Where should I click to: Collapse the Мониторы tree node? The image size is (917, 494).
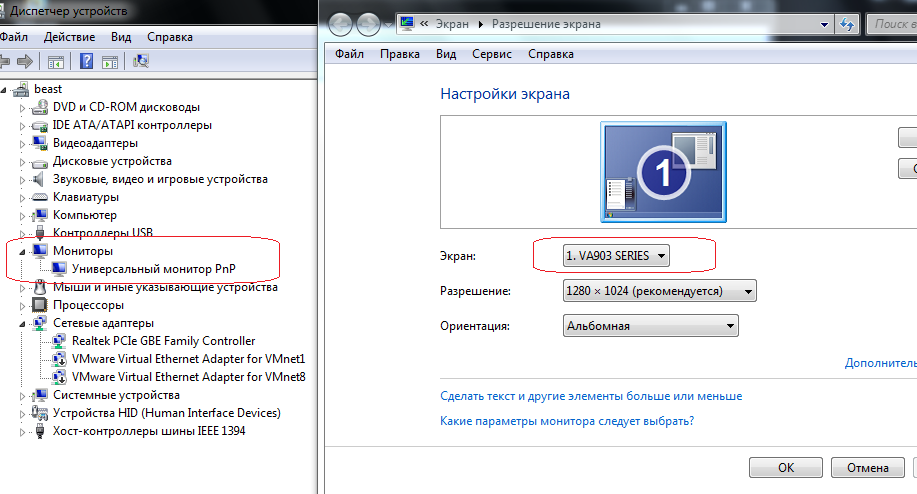22,252
